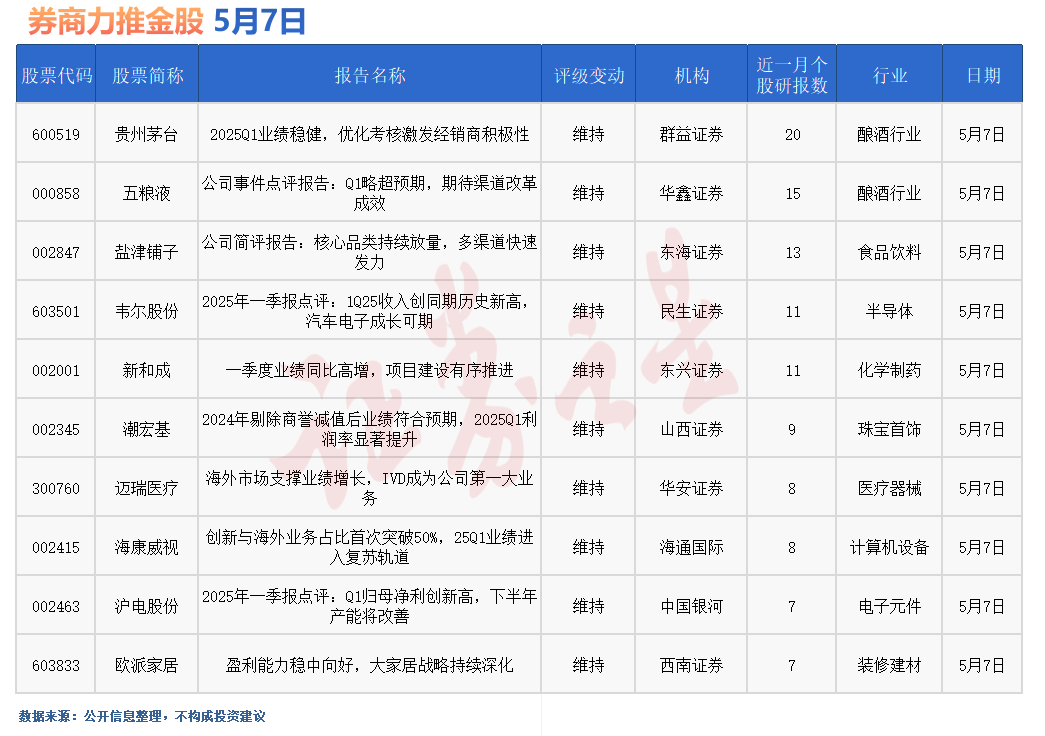Select stock code 002415
1045x736 pixels.
[56, 548]
